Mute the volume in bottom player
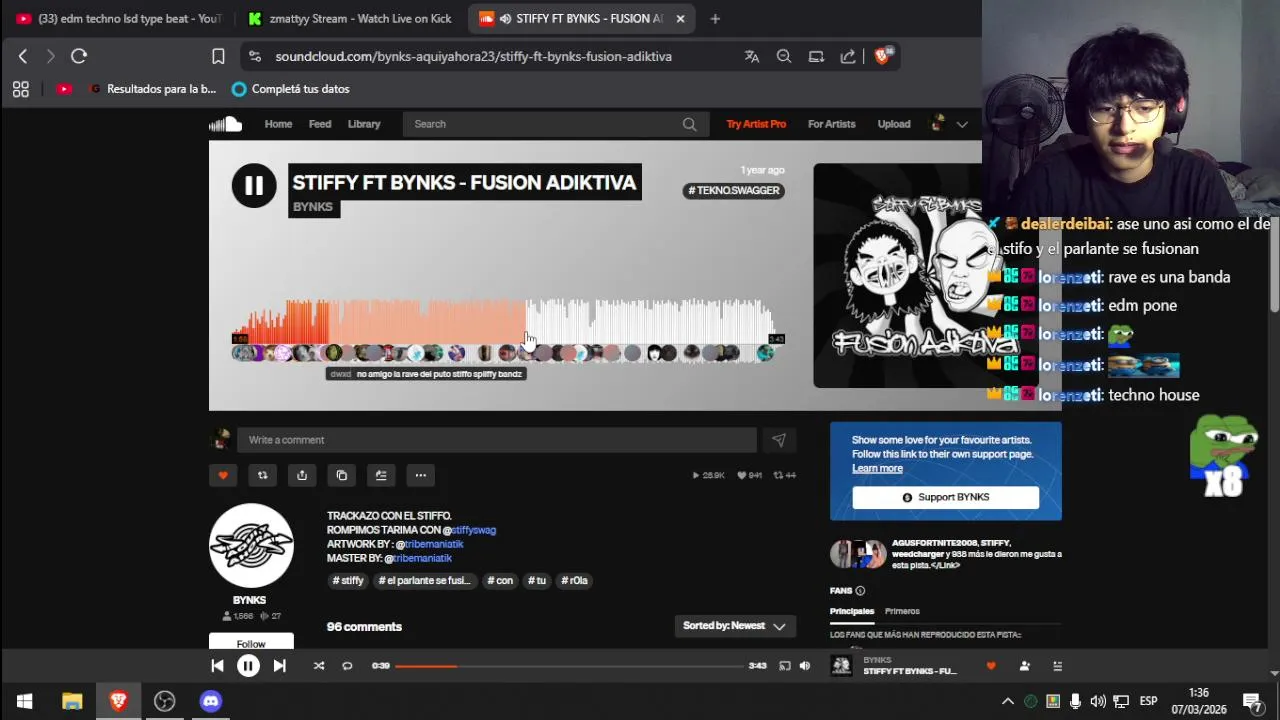 click(x=805, y=666)
